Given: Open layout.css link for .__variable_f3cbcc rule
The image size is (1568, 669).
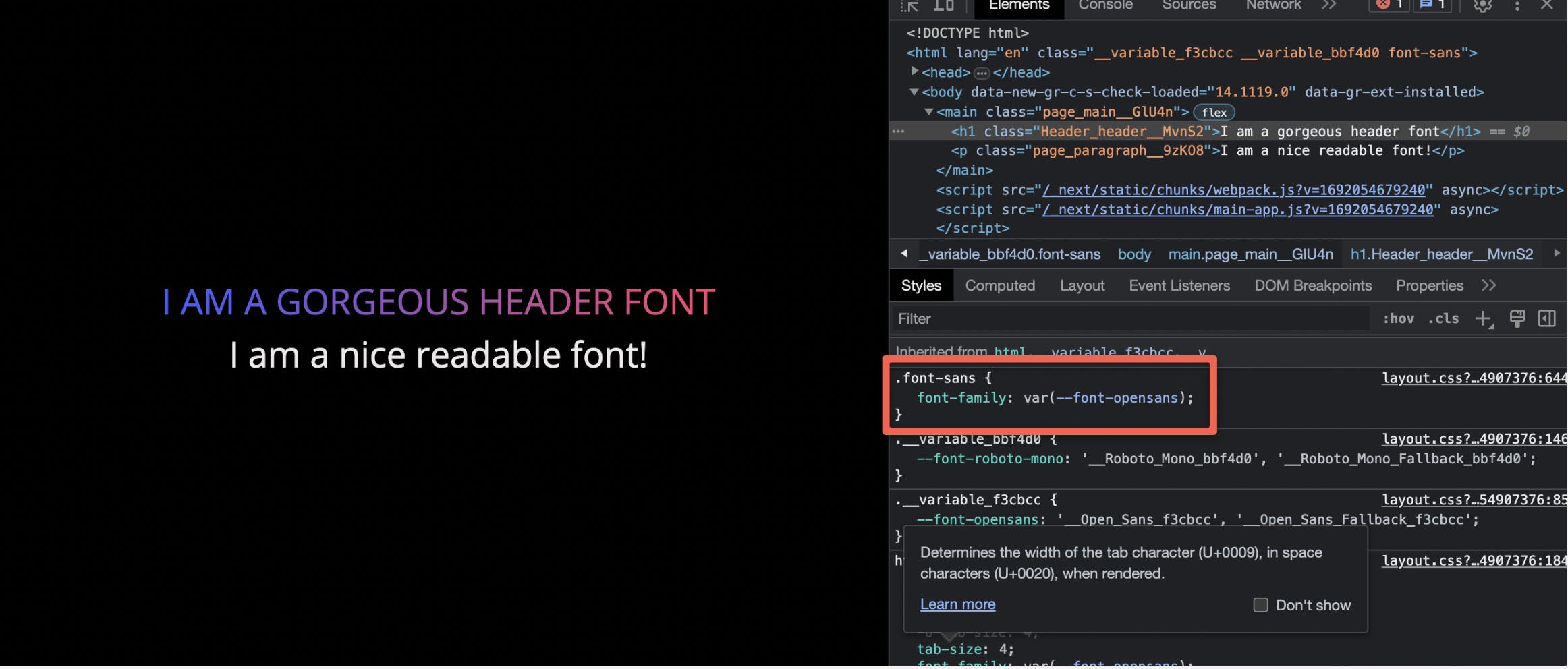Looking at the screenshot, I should coord(1474,500).
